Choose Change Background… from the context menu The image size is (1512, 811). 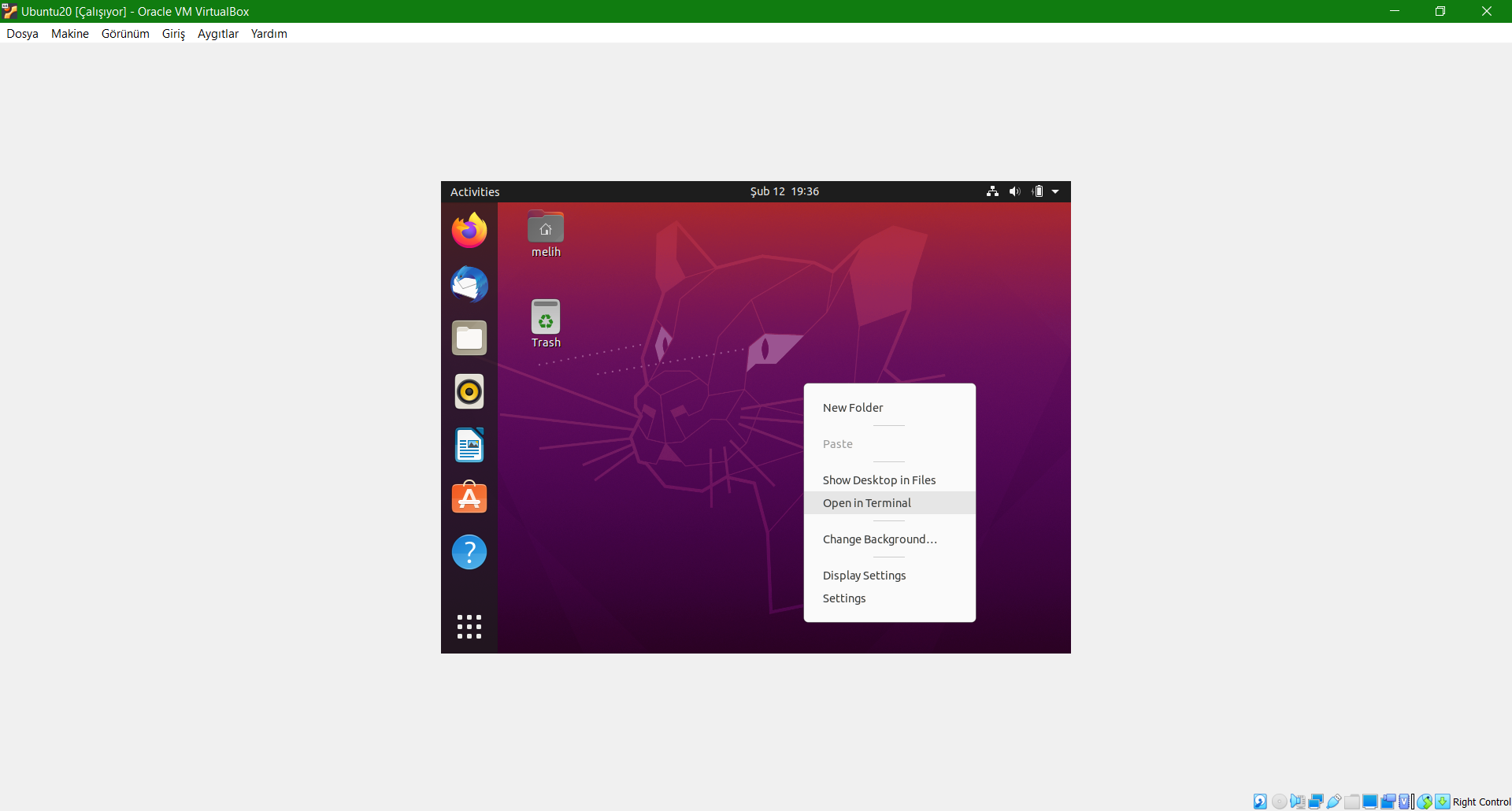[x=890, y=539]
